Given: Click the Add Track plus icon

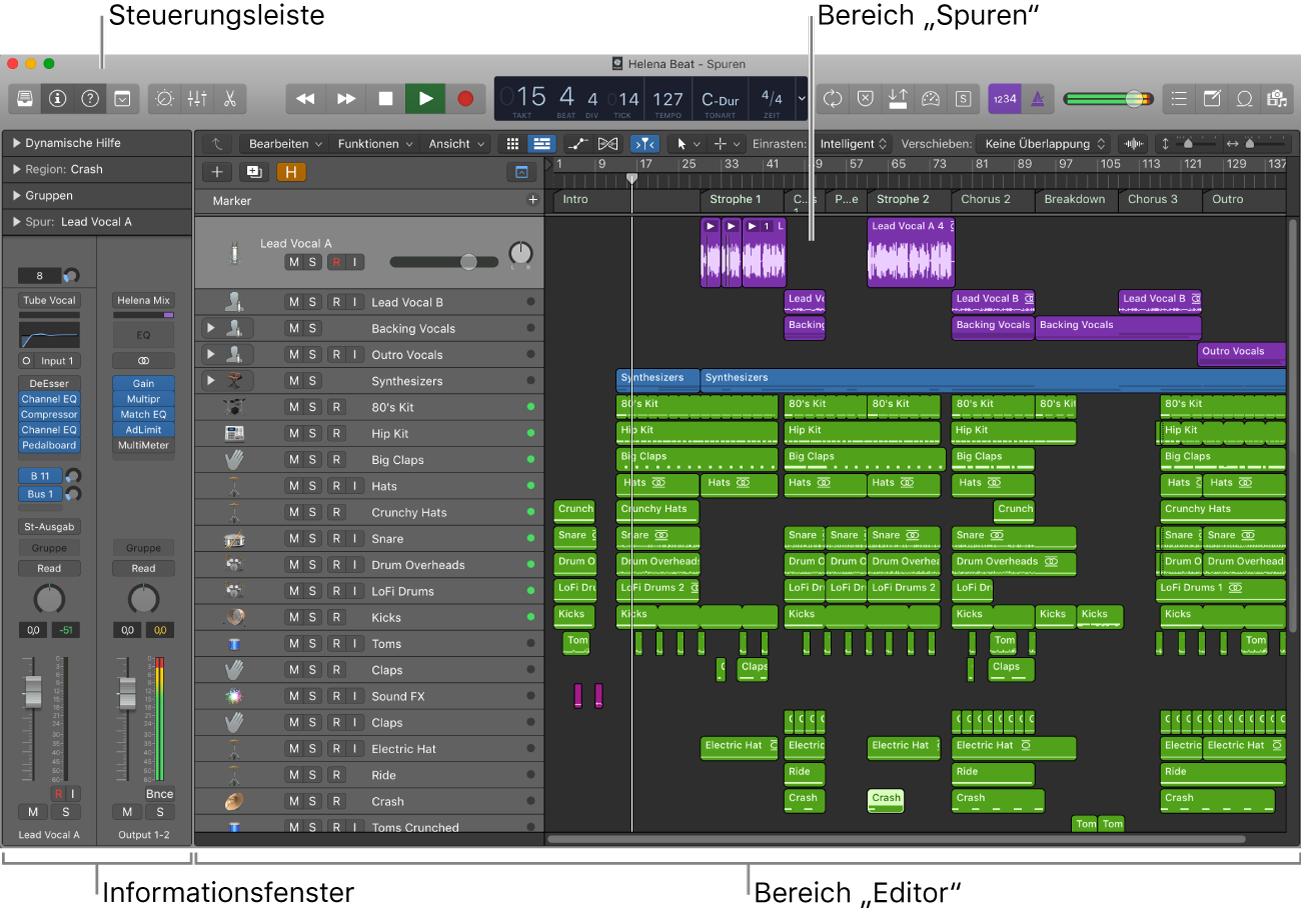Looking at the screenshot, I should click(218, 171).
